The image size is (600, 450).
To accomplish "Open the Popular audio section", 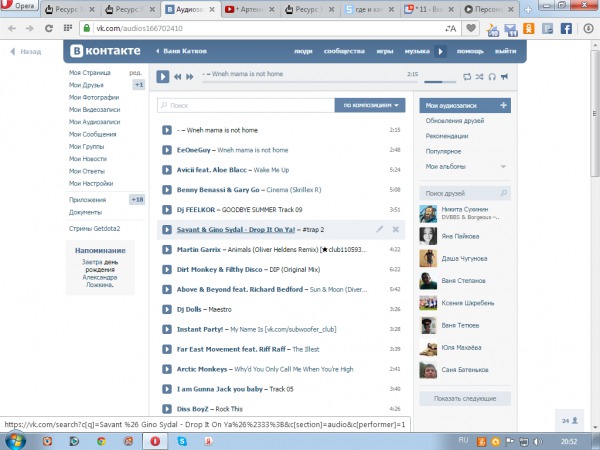I will pyautogui.click(x=443, y=151).
